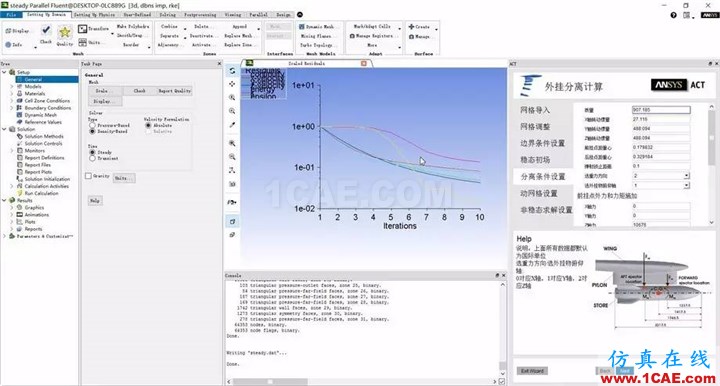Image resolution: width=720 pixels, height=386 pixels.
Task: Click the Scale button in the task page
Action: [x=105, y=91]
